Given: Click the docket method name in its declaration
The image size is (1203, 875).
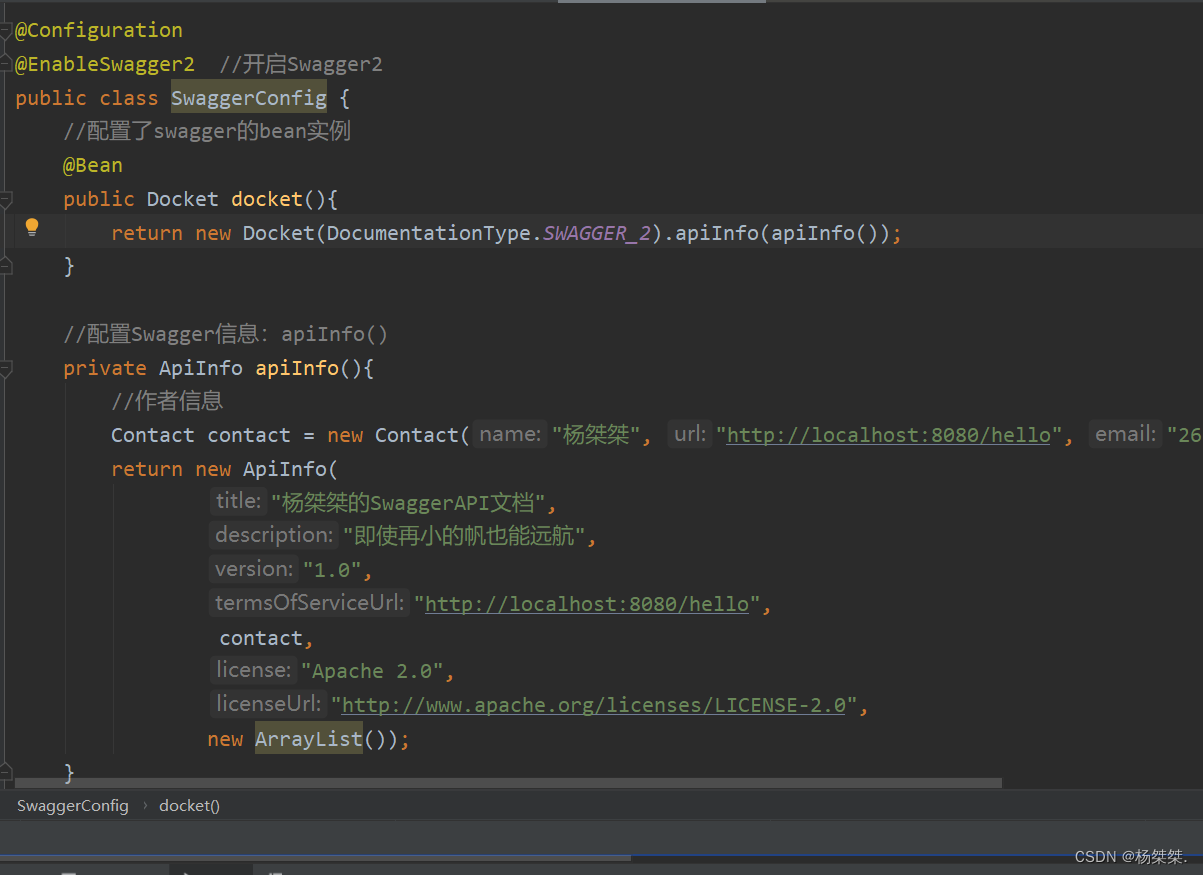Looking at the screenshot, I should click(x=267, y=199).
